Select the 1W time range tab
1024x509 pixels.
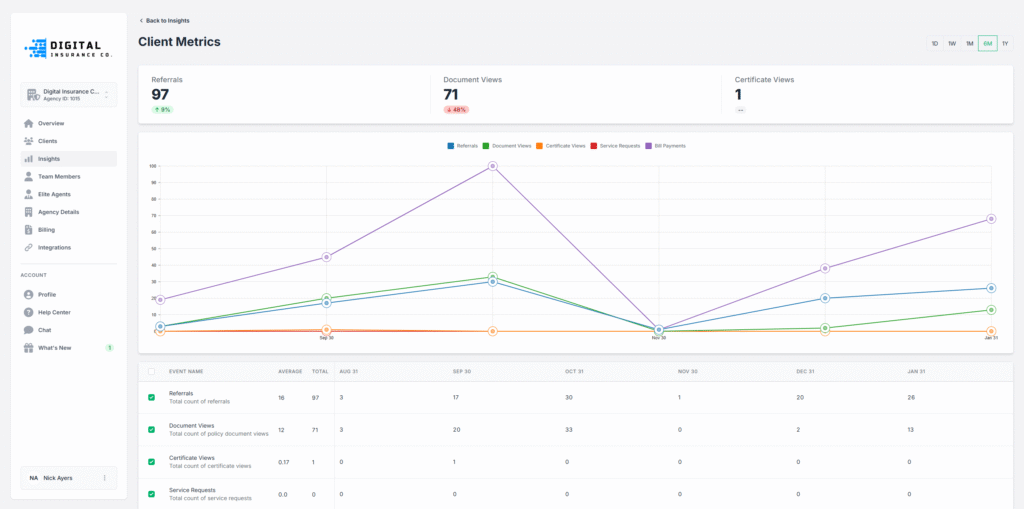pos(952,44)
